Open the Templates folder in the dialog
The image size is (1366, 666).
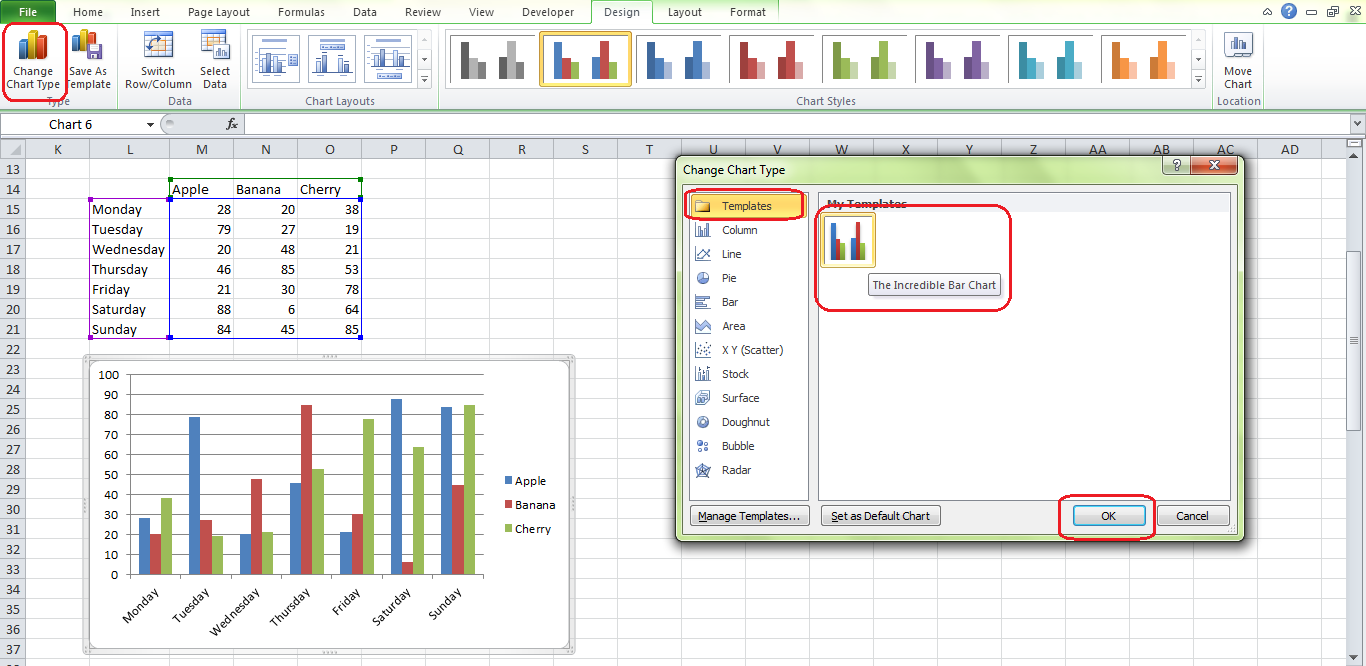pyautogui.click(x=748, y=205)
